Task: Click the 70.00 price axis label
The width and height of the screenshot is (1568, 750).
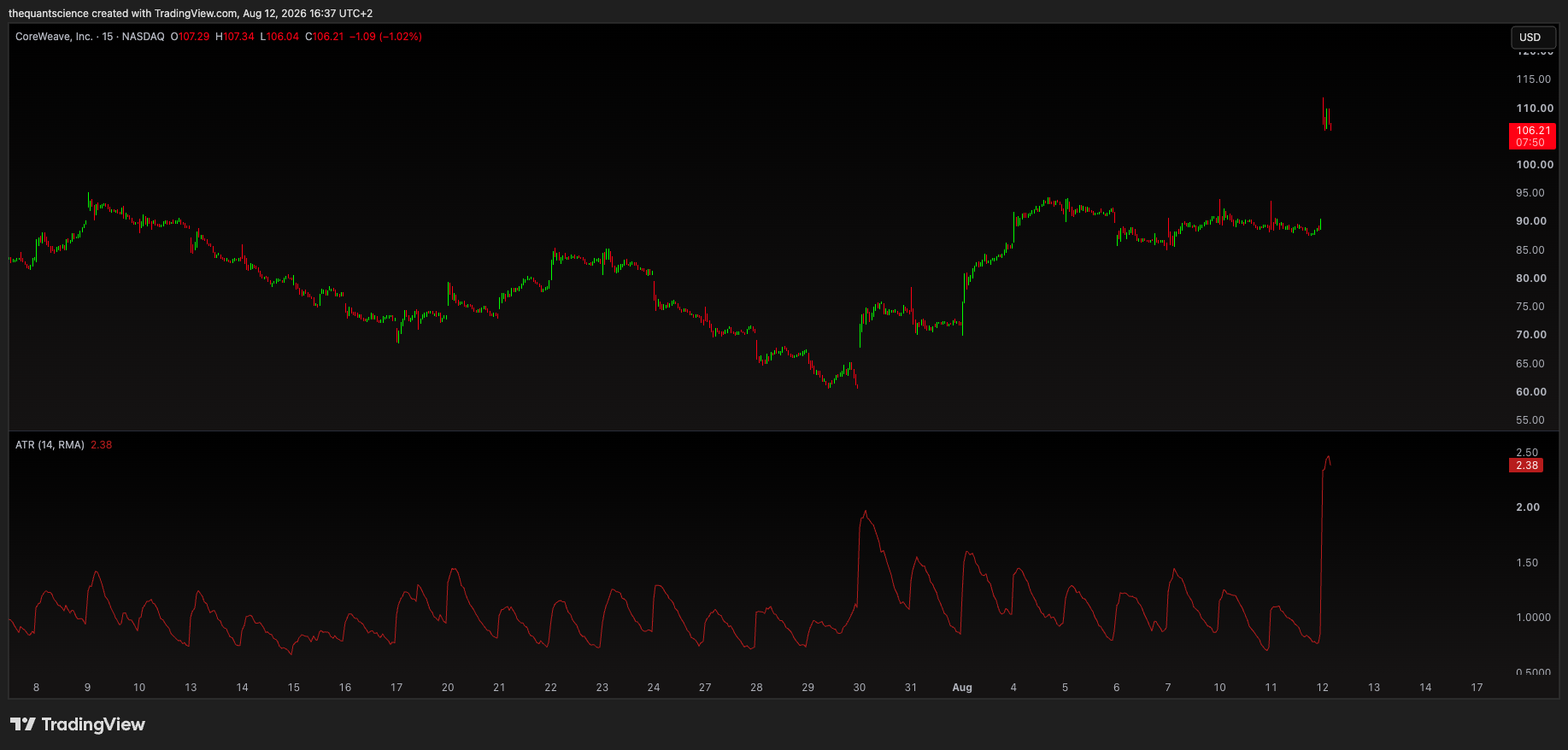Action: point(1531,335)
